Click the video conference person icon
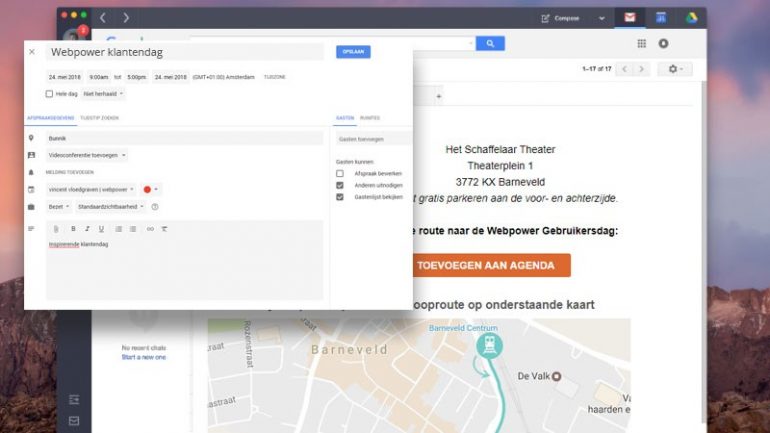 (31, 155)
